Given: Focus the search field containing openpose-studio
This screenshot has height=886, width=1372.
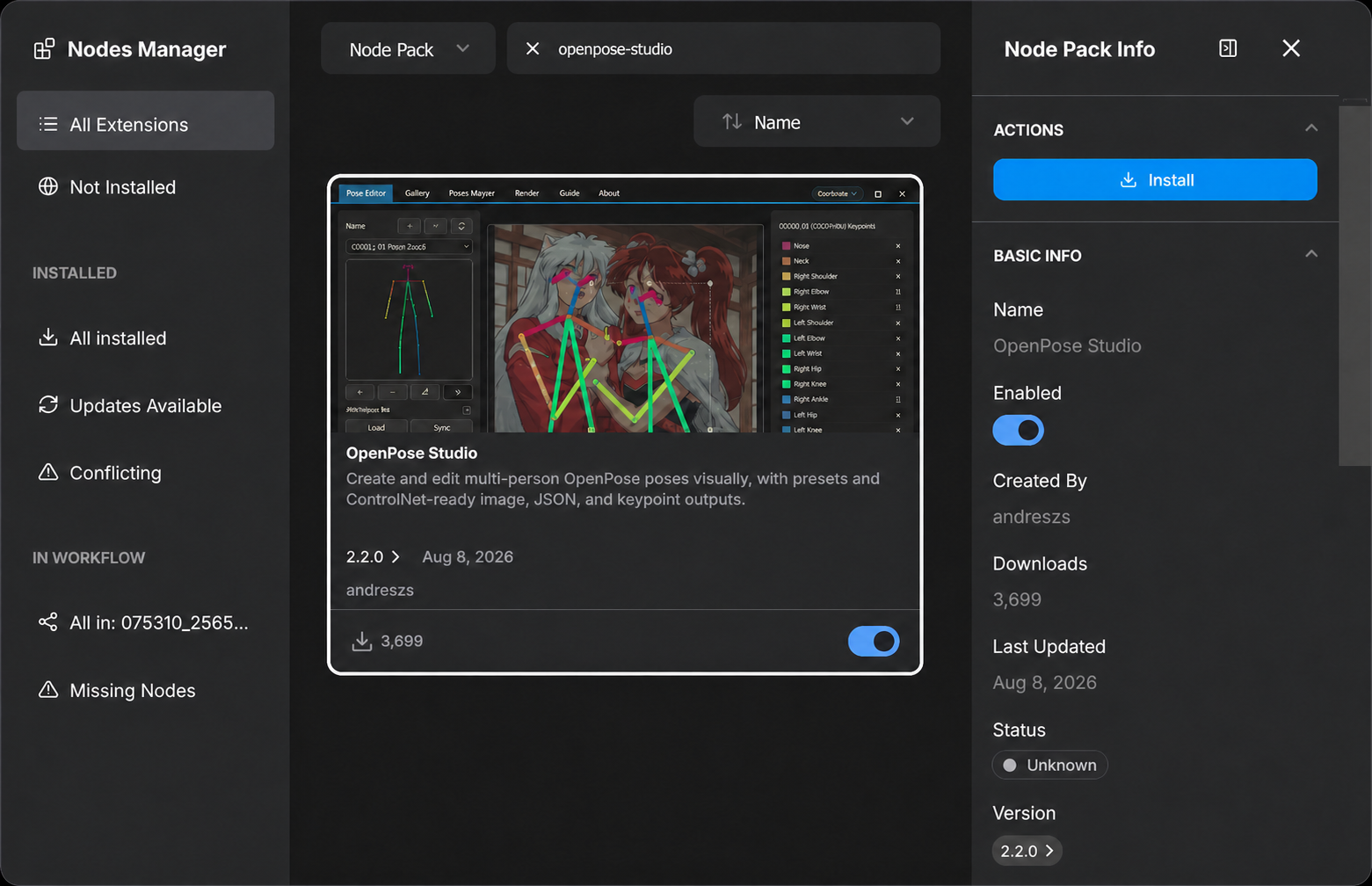Looking at the screenshot, I should 723,49.
